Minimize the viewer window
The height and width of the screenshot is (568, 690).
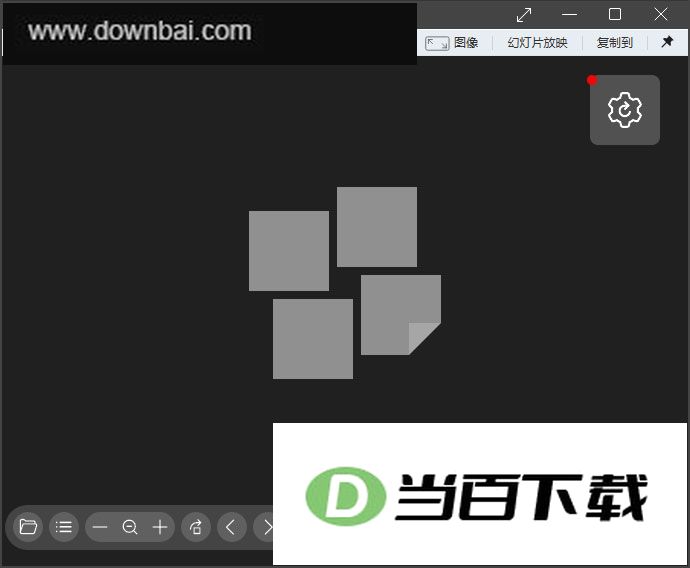(x=569, y=15)
